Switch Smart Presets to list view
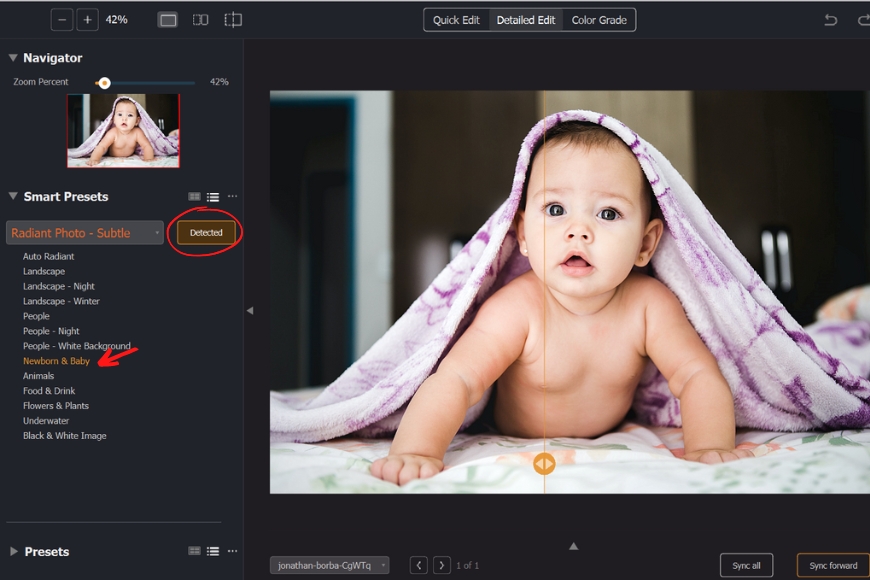The width and height of the screenshot is (870, 580). tap(213, 196)
